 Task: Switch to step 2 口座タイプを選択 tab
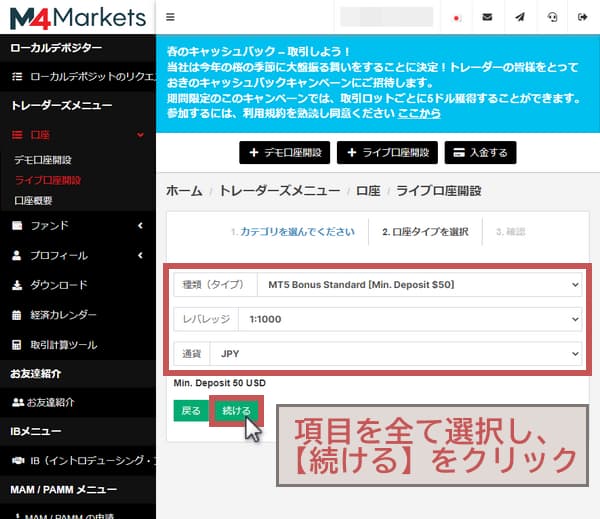425,232
